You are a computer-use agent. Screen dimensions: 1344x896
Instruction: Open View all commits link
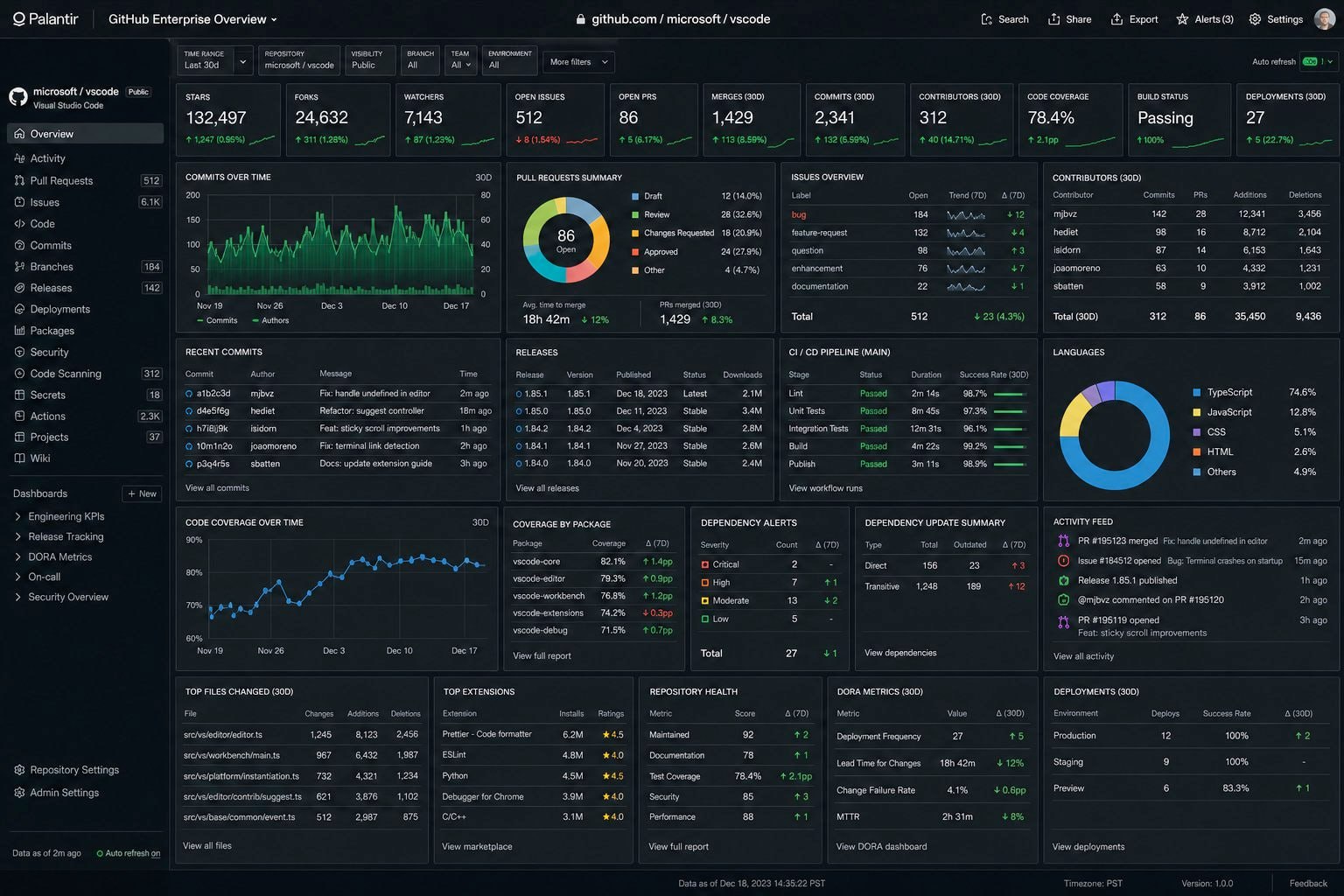click(x=217, y=488)
